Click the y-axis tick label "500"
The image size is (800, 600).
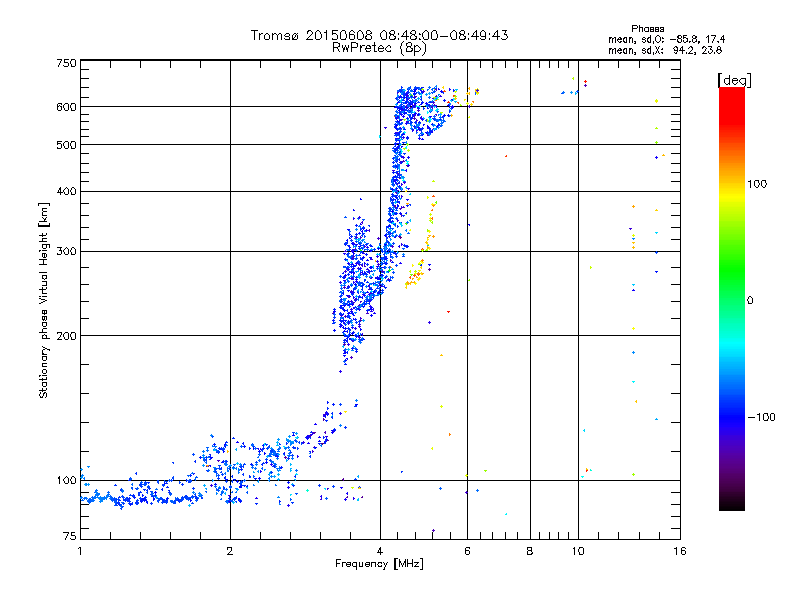pos(66,145)
